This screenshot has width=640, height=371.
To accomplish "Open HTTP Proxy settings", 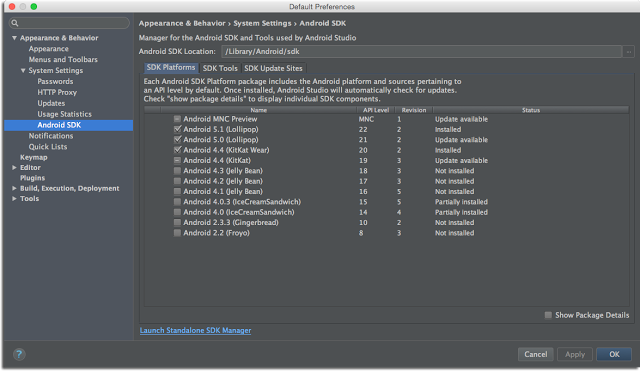I will click(x=57, y=93).
